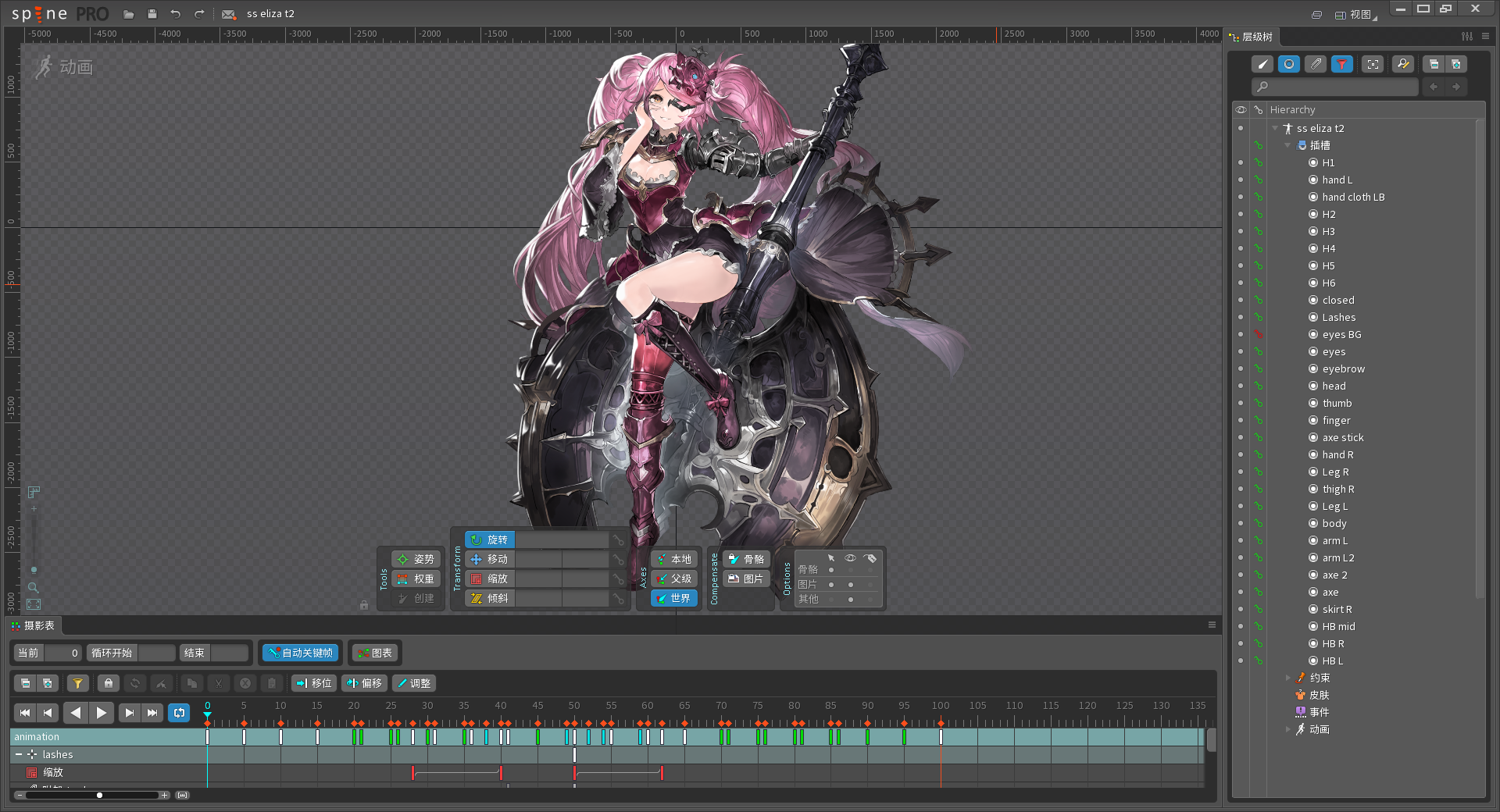1500x812 pixels.
Task: Collapse the 插槽 slots node
Action: pyautogui.click(x=1287, y=145)
